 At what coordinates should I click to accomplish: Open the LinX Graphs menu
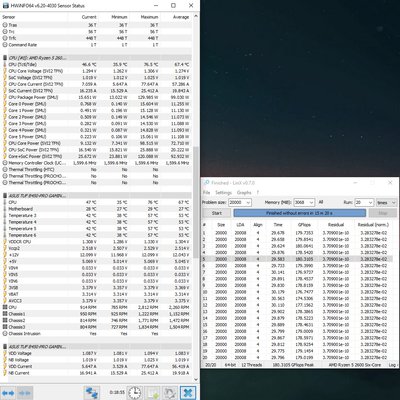pos(244,193)
